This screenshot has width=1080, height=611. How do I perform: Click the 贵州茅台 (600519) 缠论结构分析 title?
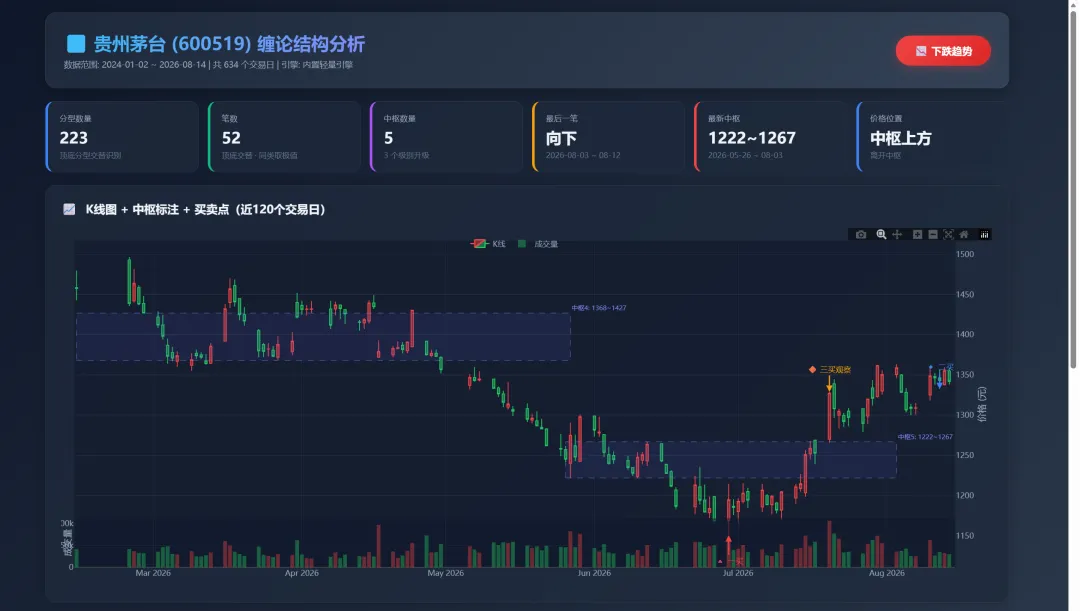coord(229,44)
